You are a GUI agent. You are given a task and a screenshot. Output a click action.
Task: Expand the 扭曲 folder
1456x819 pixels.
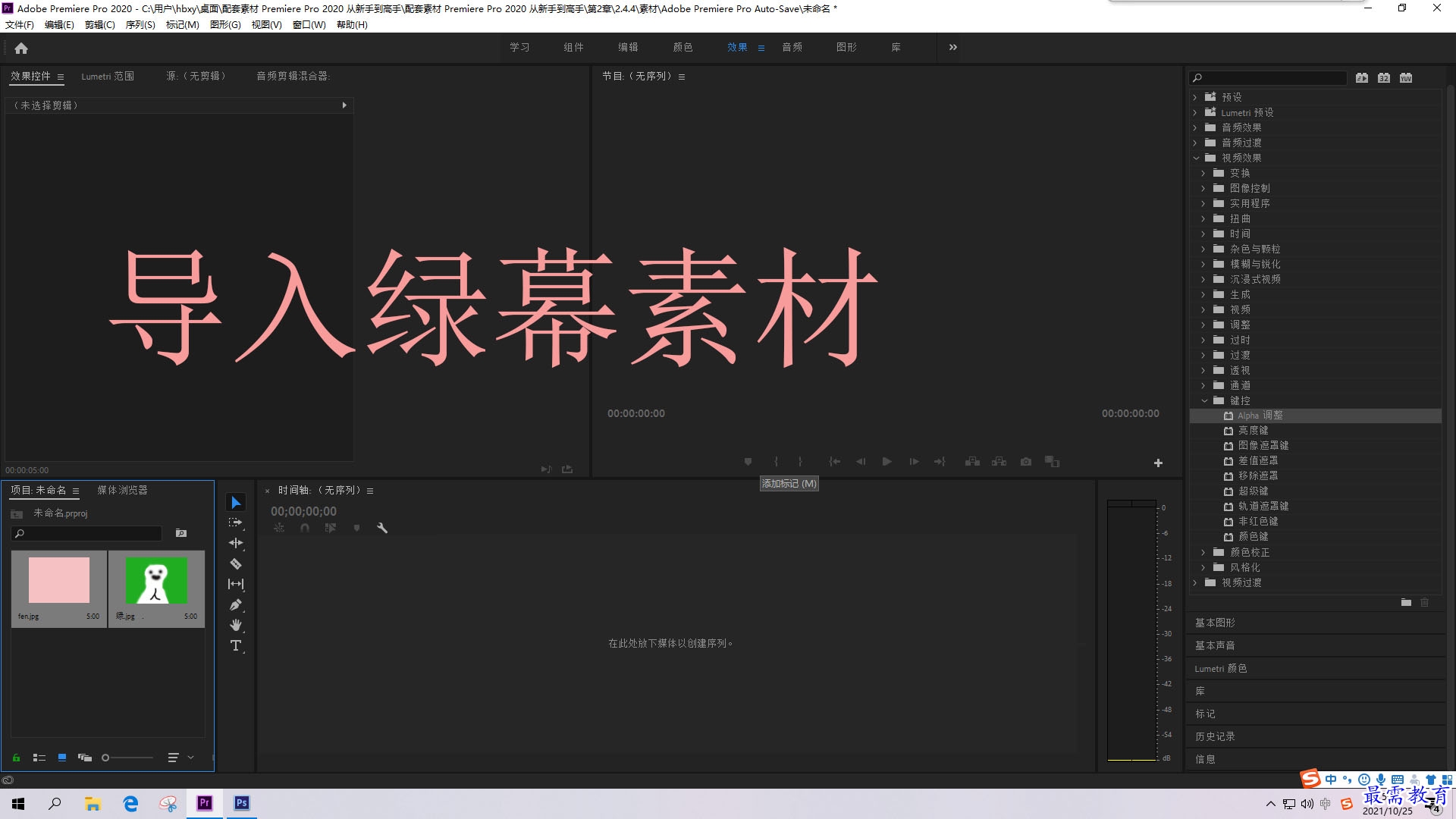[x=1203, y=218]
